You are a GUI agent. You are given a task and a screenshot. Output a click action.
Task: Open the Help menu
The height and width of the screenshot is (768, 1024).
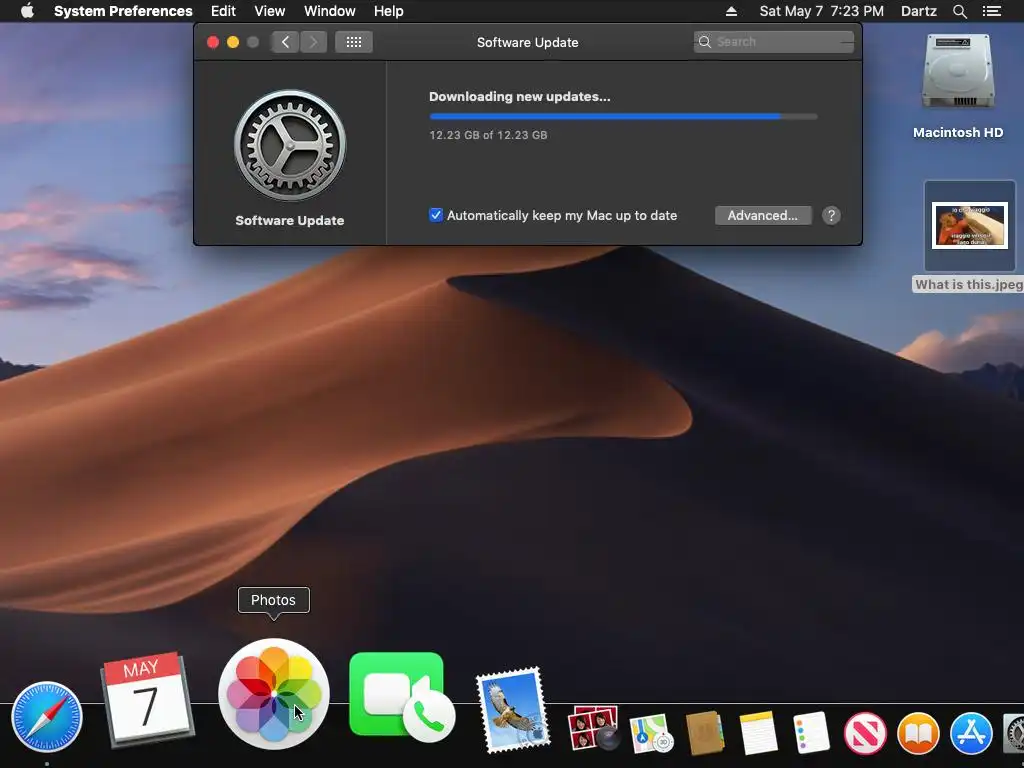coord(389,11)
